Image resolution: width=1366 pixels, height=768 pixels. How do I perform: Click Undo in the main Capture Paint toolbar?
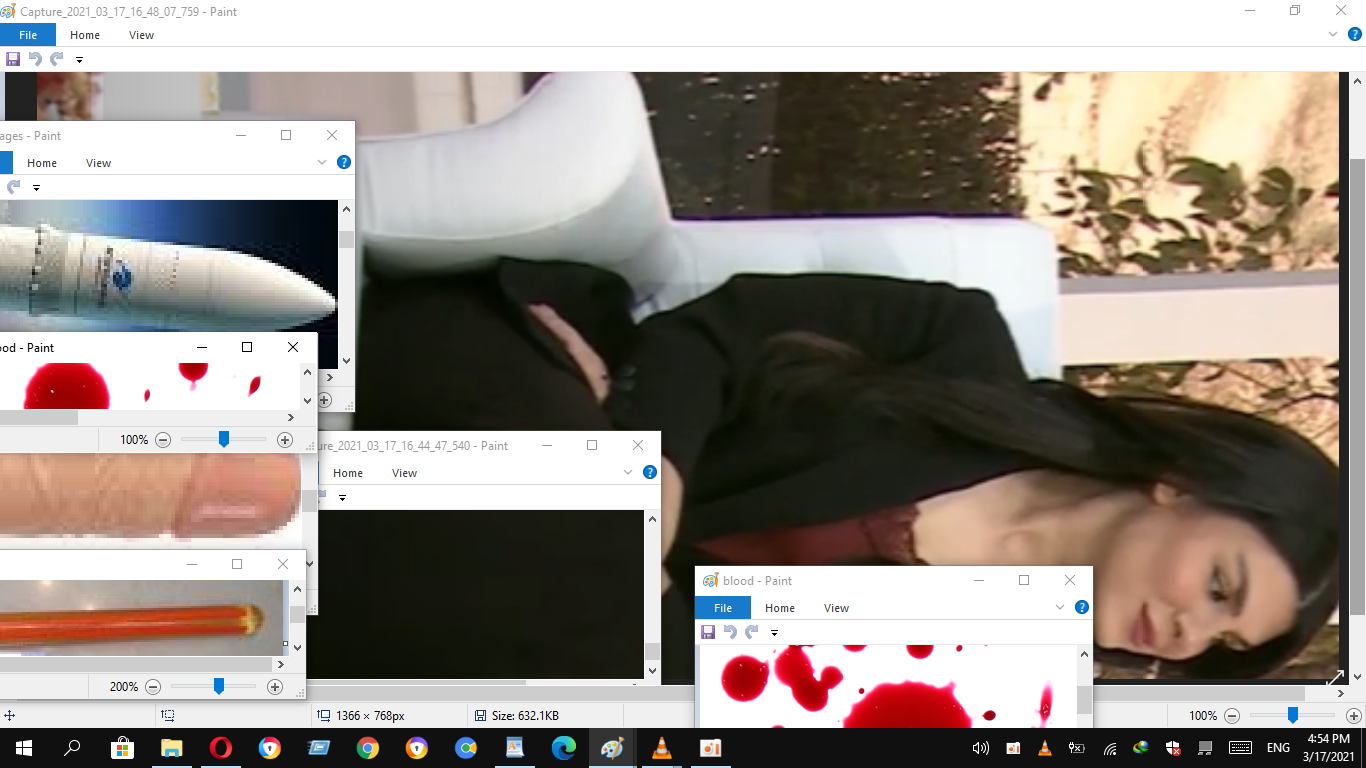(35, 59)
